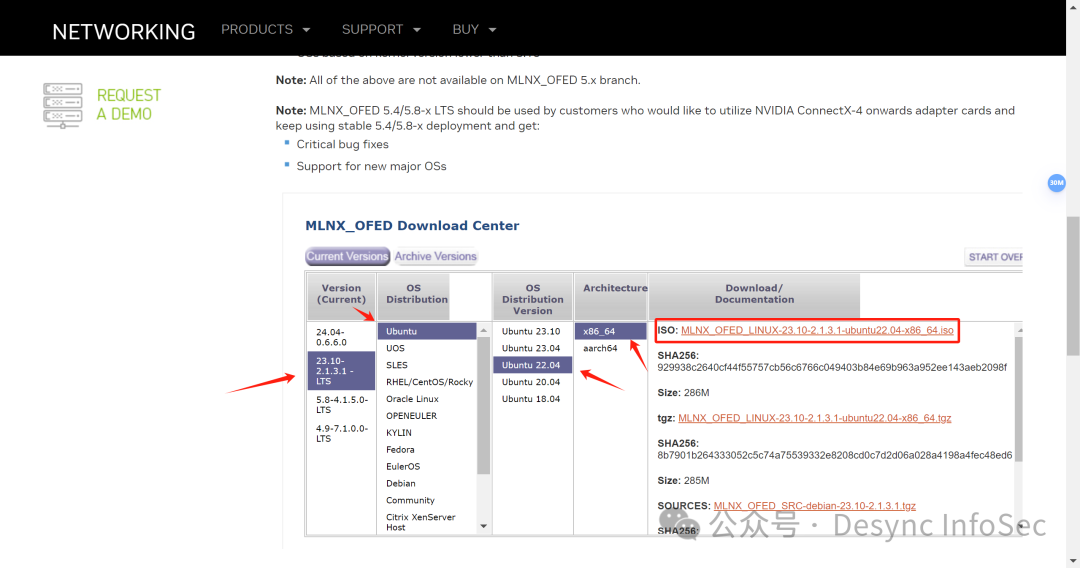Expand the BUY dropdown menu
This screenshot has height=568, width=1080.
pos(475,30)
